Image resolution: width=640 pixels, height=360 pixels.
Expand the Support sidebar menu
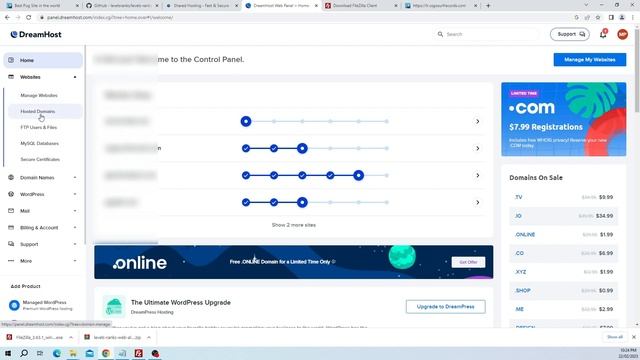coord(75,244)
